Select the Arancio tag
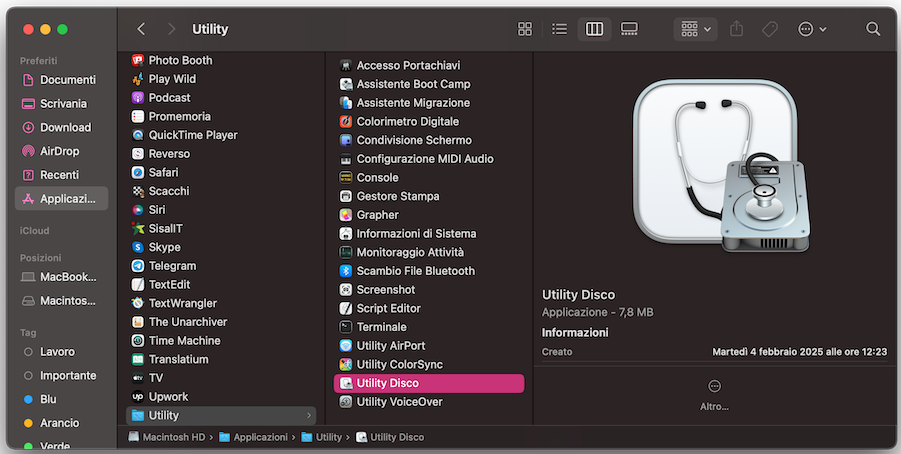 pos(61,423)
